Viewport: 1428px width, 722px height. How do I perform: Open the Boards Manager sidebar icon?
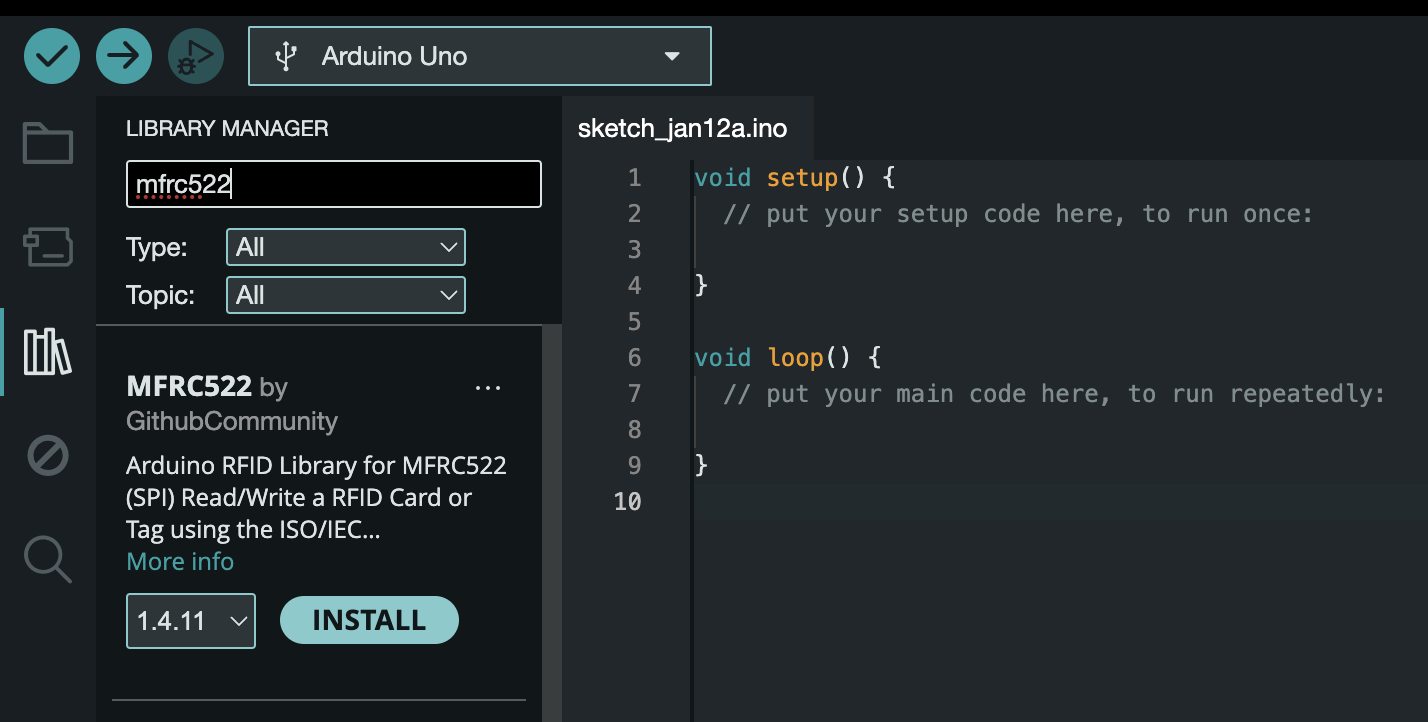(48, 247)
